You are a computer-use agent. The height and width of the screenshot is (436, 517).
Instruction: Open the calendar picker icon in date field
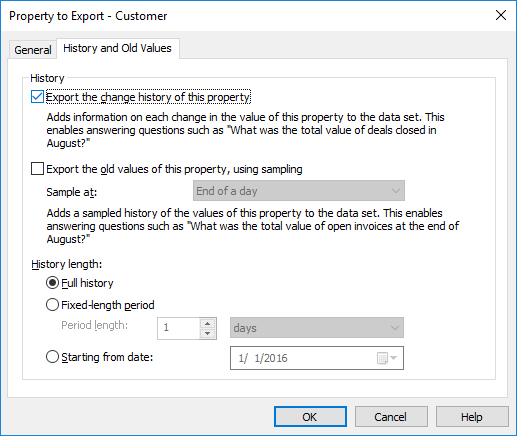[382, 358]
